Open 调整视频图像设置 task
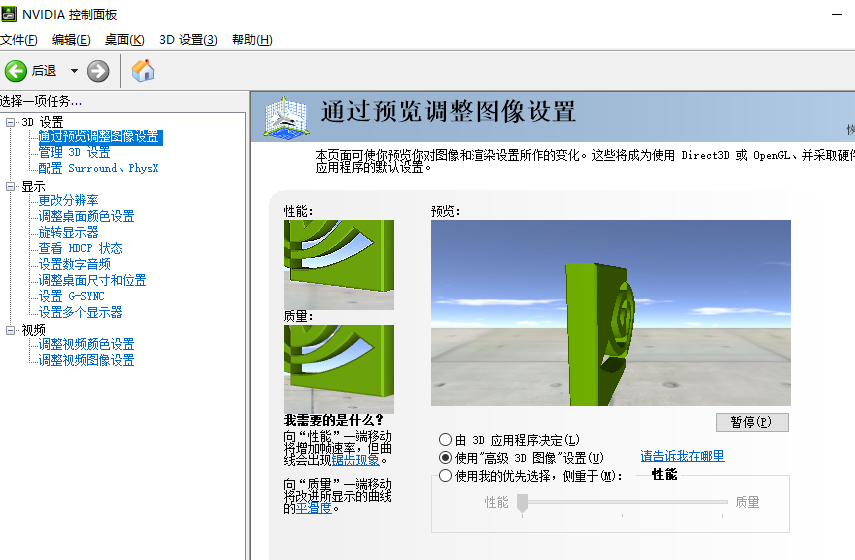 click(x=86, y=360)
